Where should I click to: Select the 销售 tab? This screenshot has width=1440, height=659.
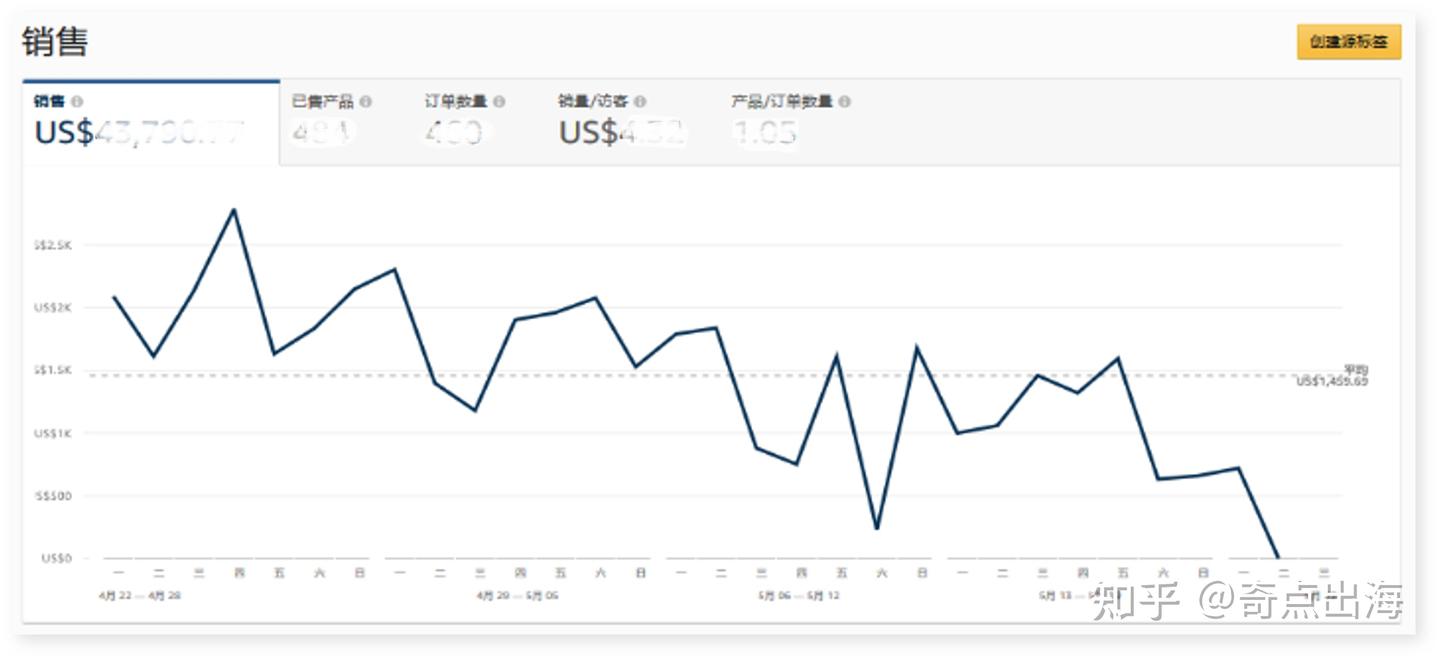point(150,122)
